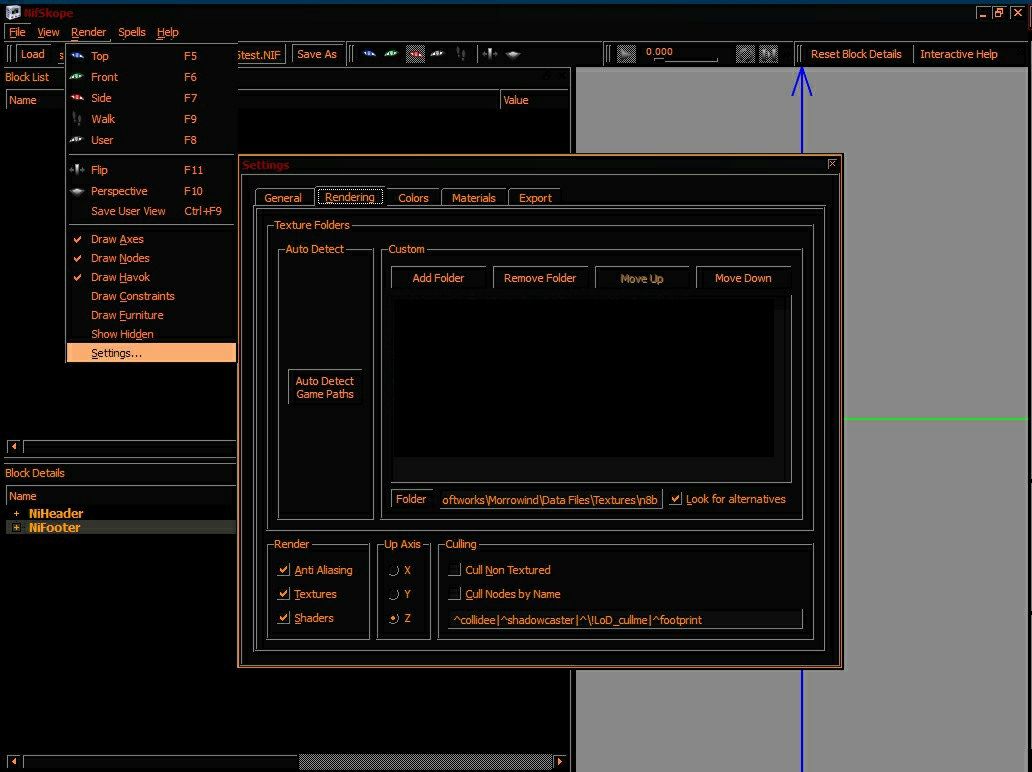1032x772 pixels.
Task: Choose Side F7 from Render menu
Action: 151,98
